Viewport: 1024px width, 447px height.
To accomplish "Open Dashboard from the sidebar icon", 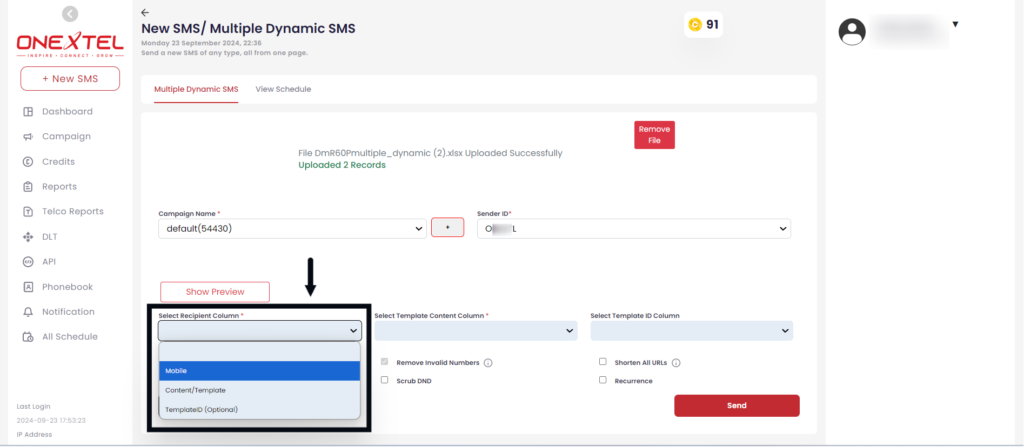I will click(28, 112).
